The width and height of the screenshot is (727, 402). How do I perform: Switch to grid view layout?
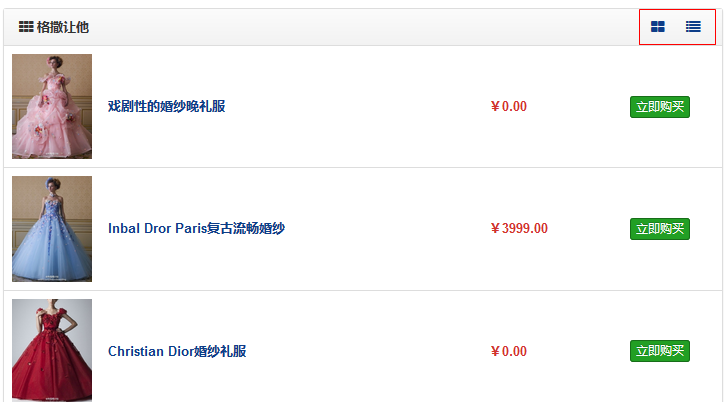pyautogui.click(x=658, y=27)
